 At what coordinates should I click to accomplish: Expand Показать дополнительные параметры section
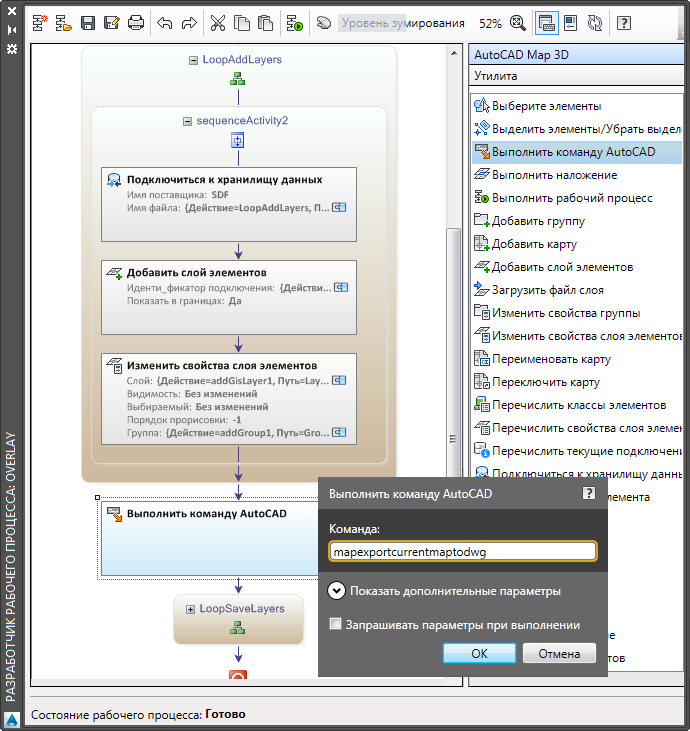(336, 591)
